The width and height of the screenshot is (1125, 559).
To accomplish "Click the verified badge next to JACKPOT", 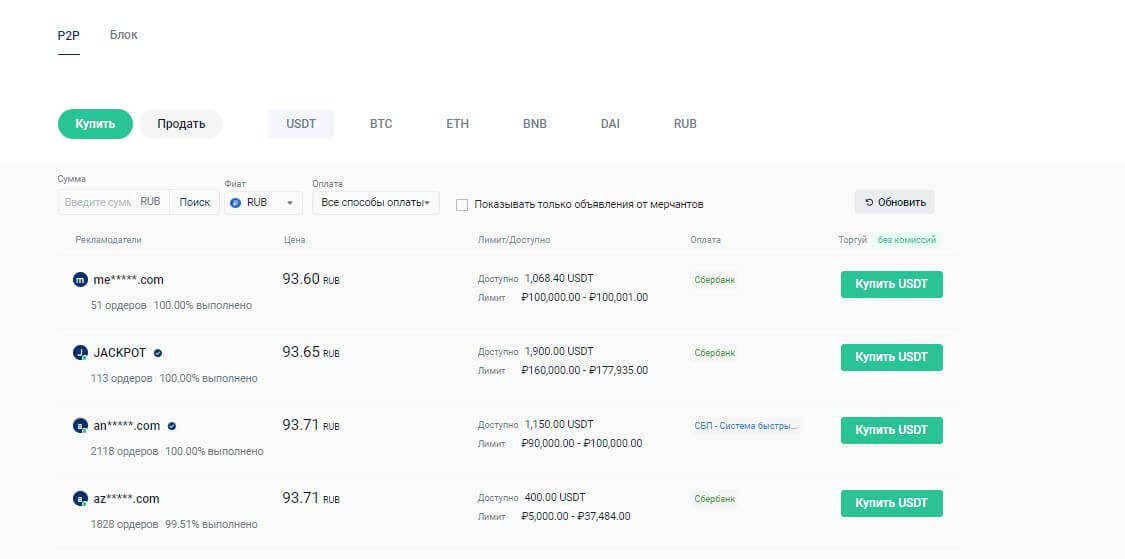I will pos(159,353).
